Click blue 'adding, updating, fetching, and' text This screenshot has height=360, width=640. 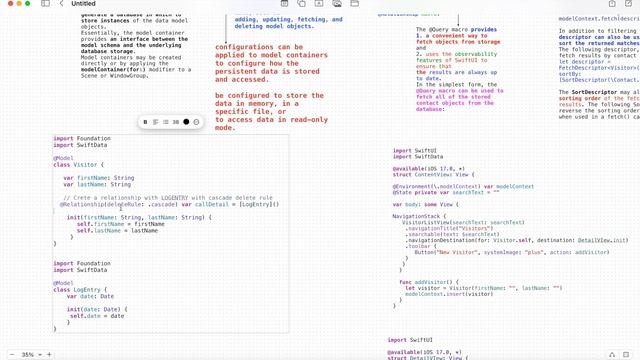pos(289,19)
